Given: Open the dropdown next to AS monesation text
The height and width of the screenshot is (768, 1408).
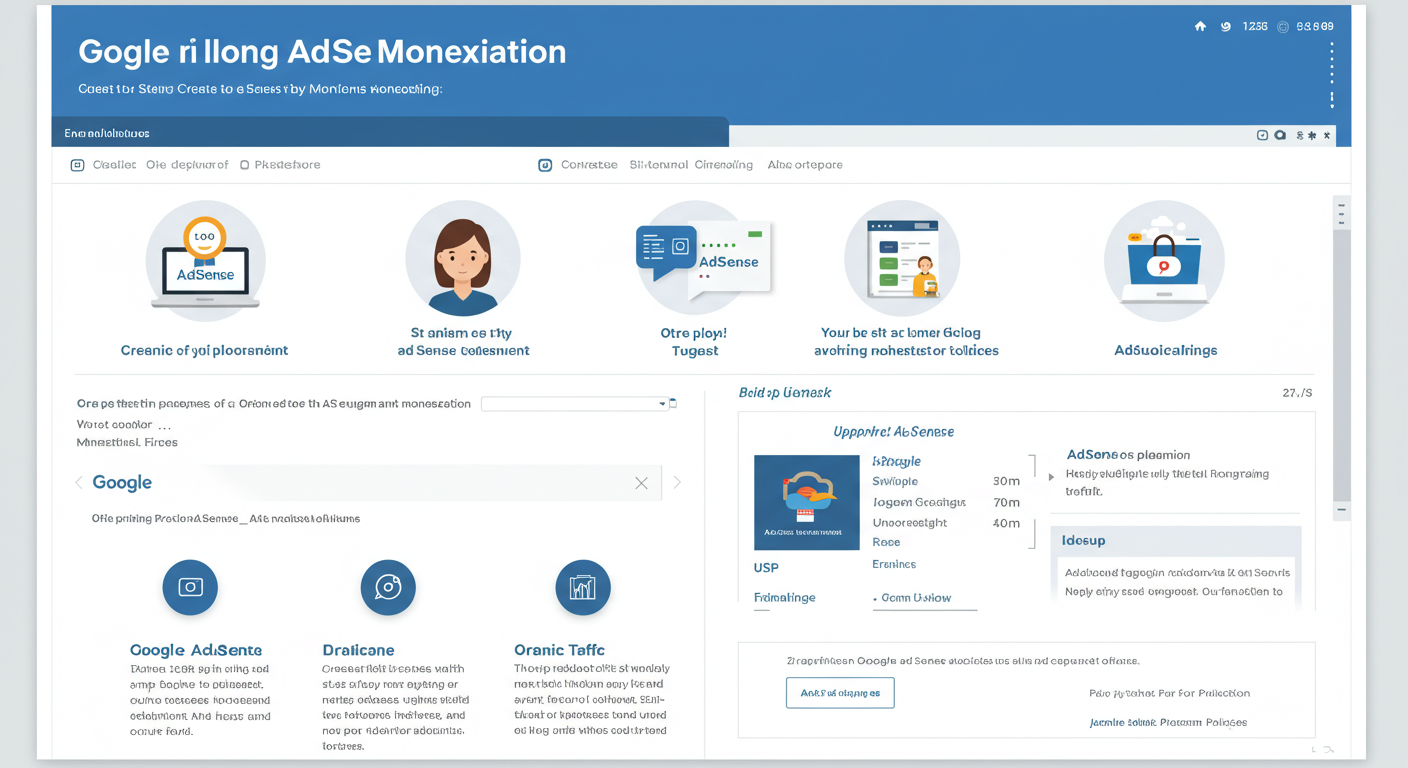Looking at the screenshot, I should [x=574, y=404].
